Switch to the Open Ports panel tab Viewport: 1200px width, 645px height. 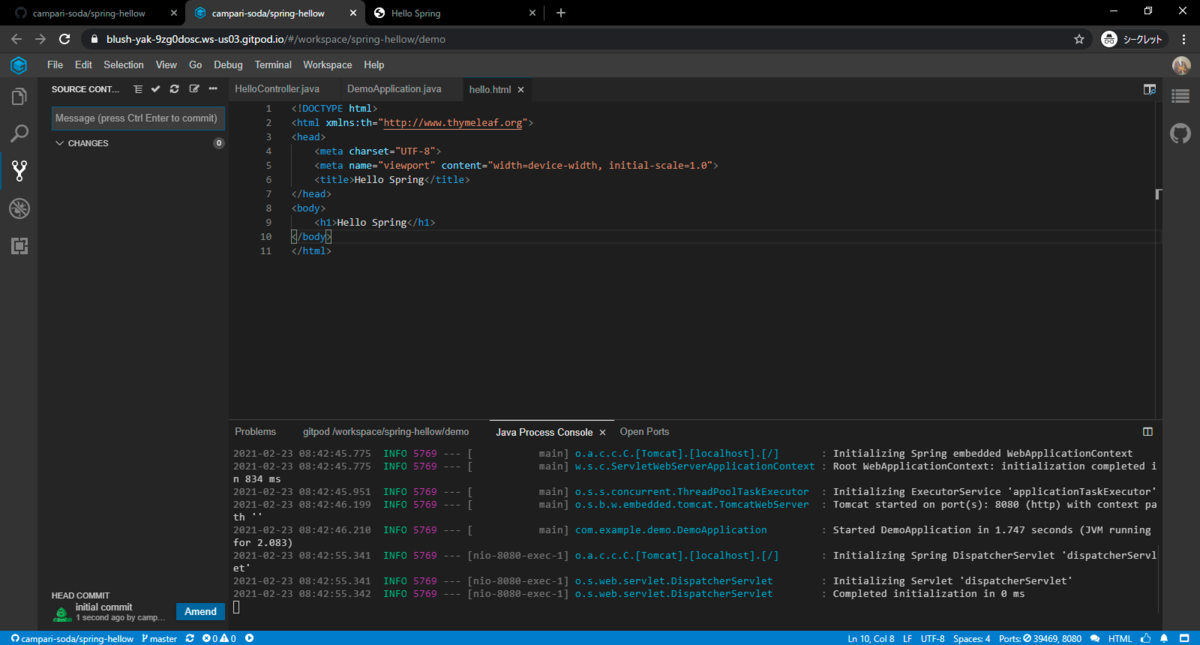coord(644,432)
